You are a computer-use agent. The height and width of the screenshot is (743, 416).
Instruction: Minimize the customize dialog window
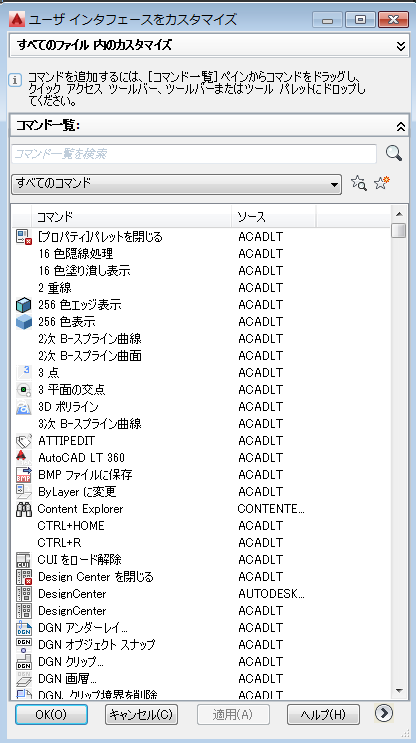click(327, 20)
